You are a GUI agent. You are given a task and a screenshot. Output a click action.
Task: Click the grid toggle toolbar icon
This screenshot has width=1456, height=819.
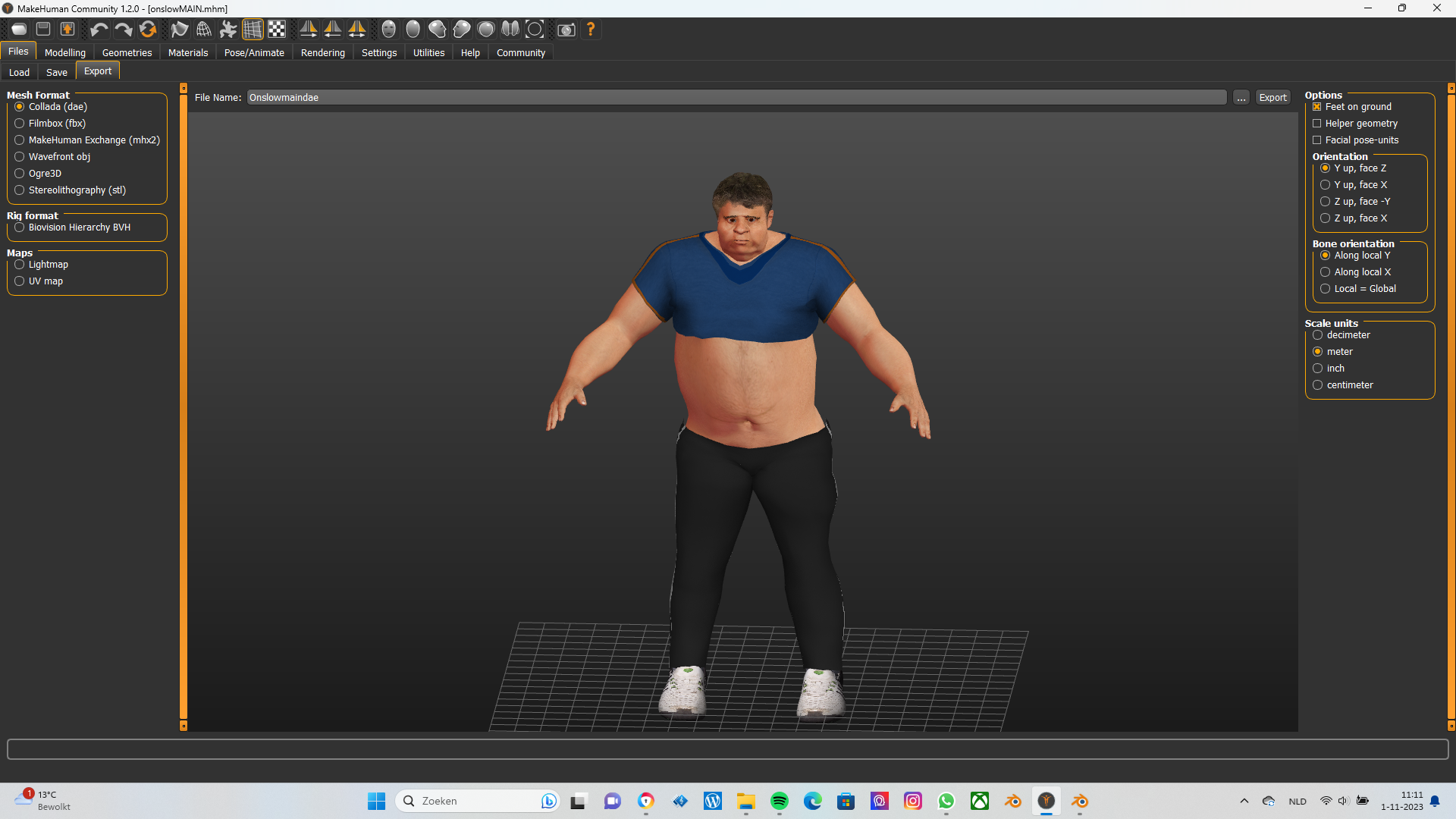253,30
